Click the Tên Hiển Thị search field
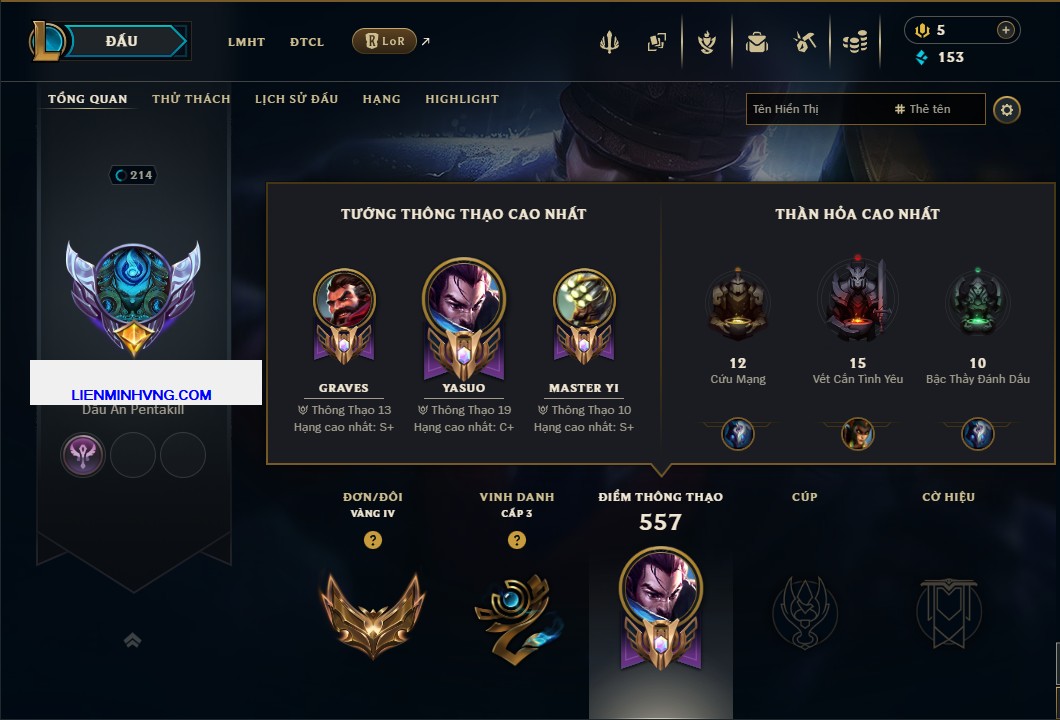 pos(865,109)
